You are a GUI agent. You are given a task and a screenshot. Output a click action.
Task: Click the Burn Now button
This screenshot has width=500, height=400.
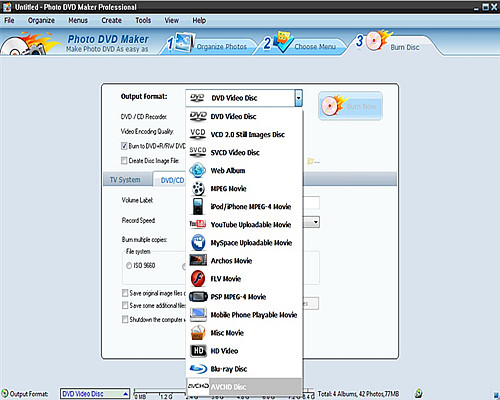pyautogui.click(x=350, y=106)
